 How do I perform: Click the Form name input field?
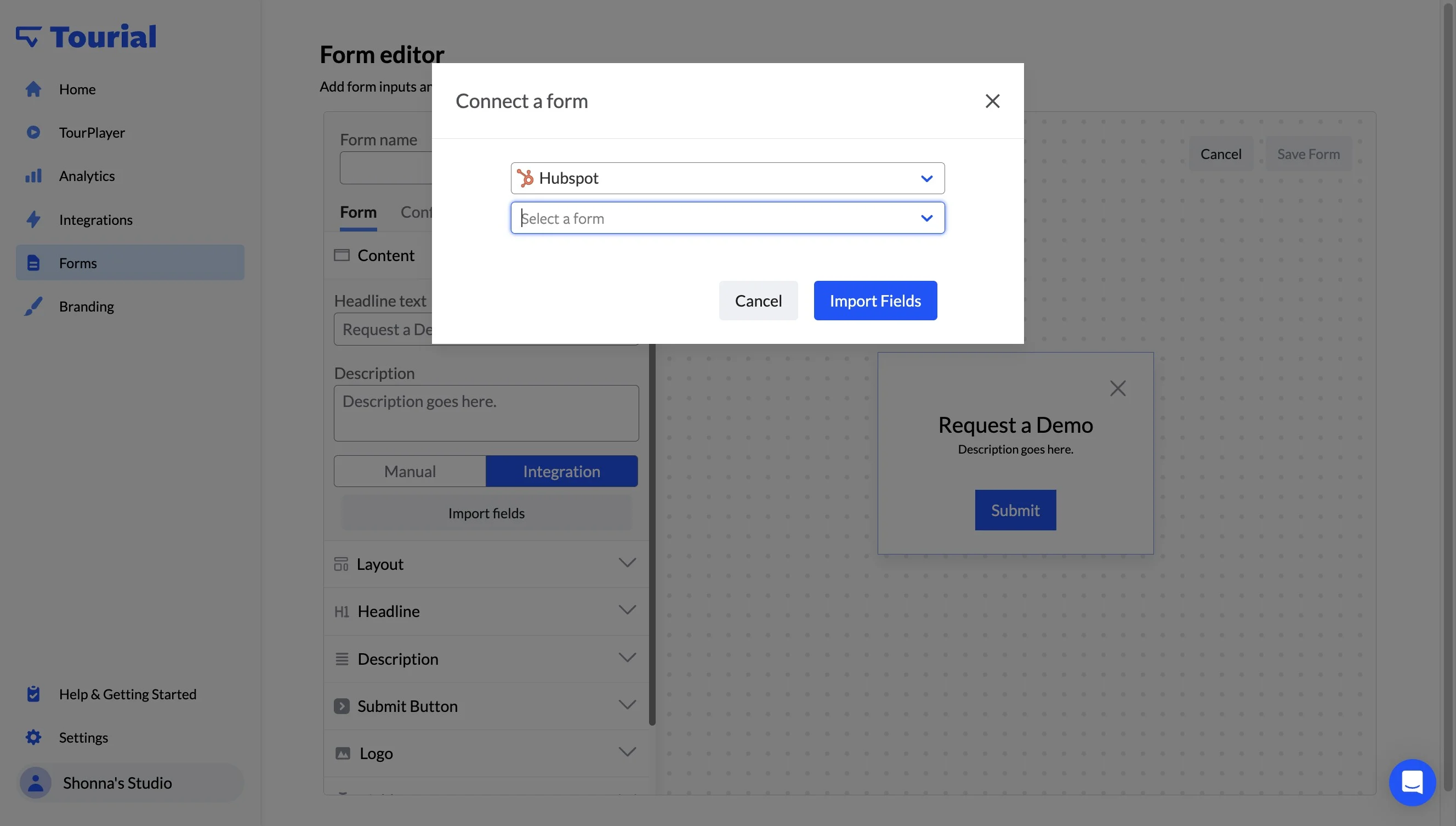[386, 168]
